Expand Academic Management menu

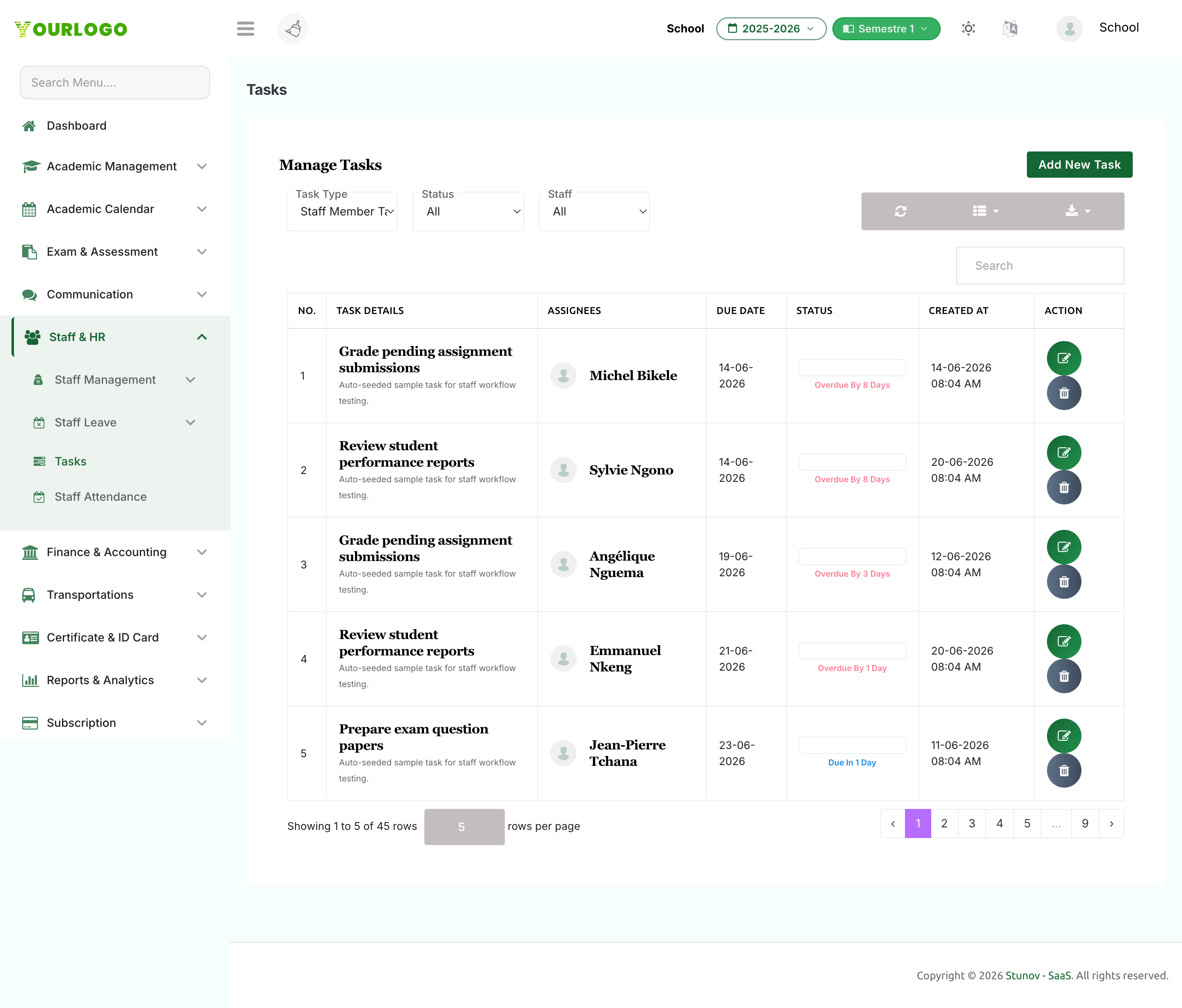115,166
